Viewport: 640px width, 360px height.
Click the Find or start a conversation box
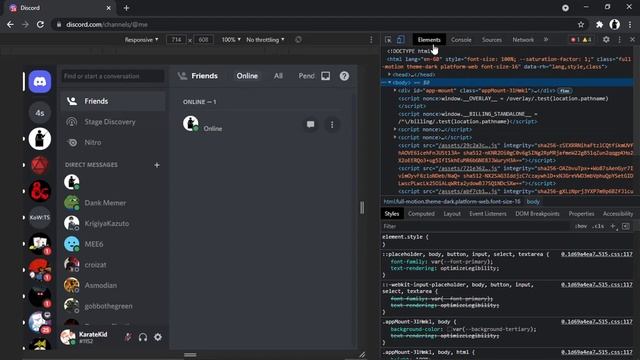[x=113, y=76]
